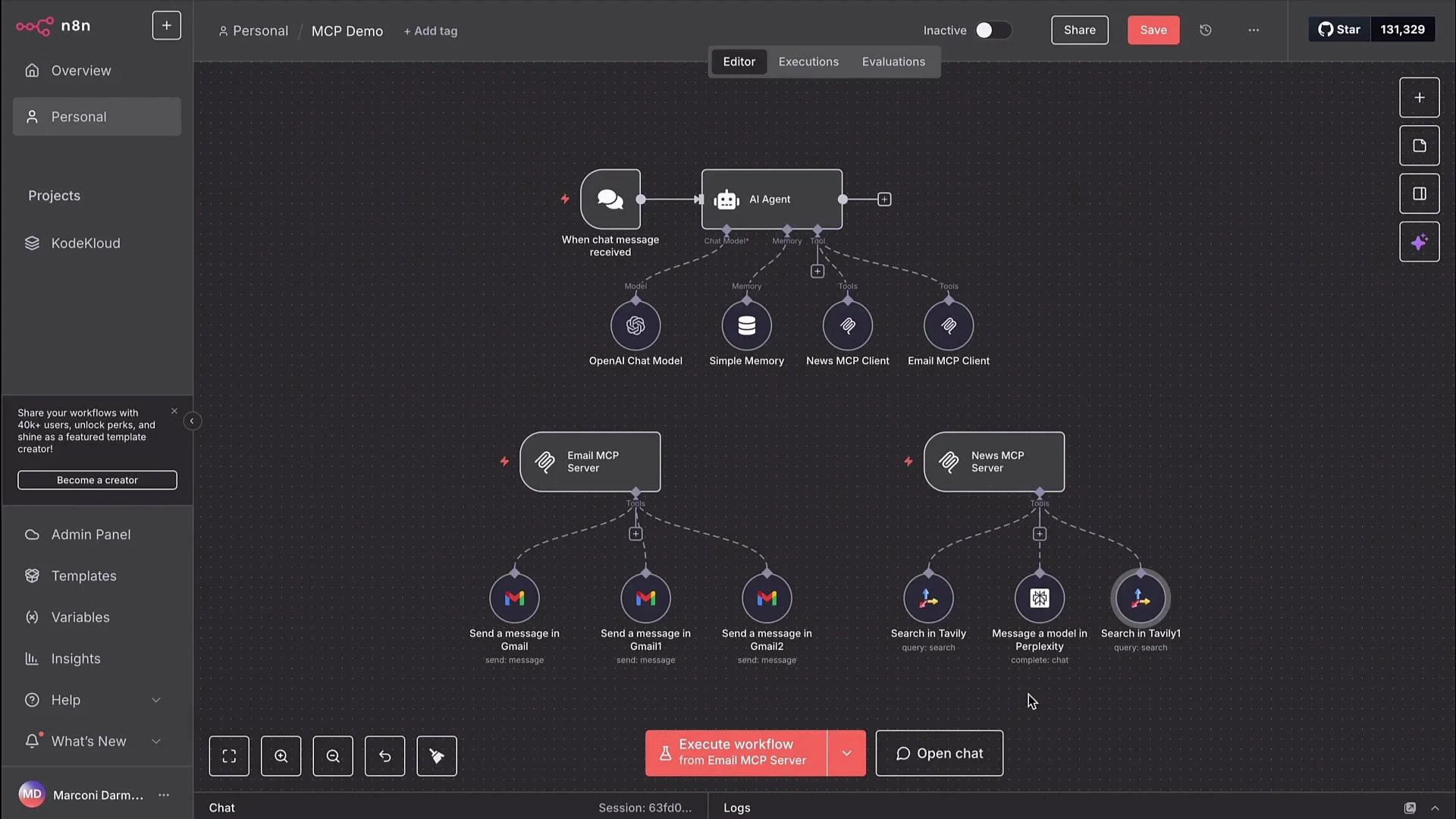Select Message a model in Perplexity node
The image size is (1456, 819).
1040,598
